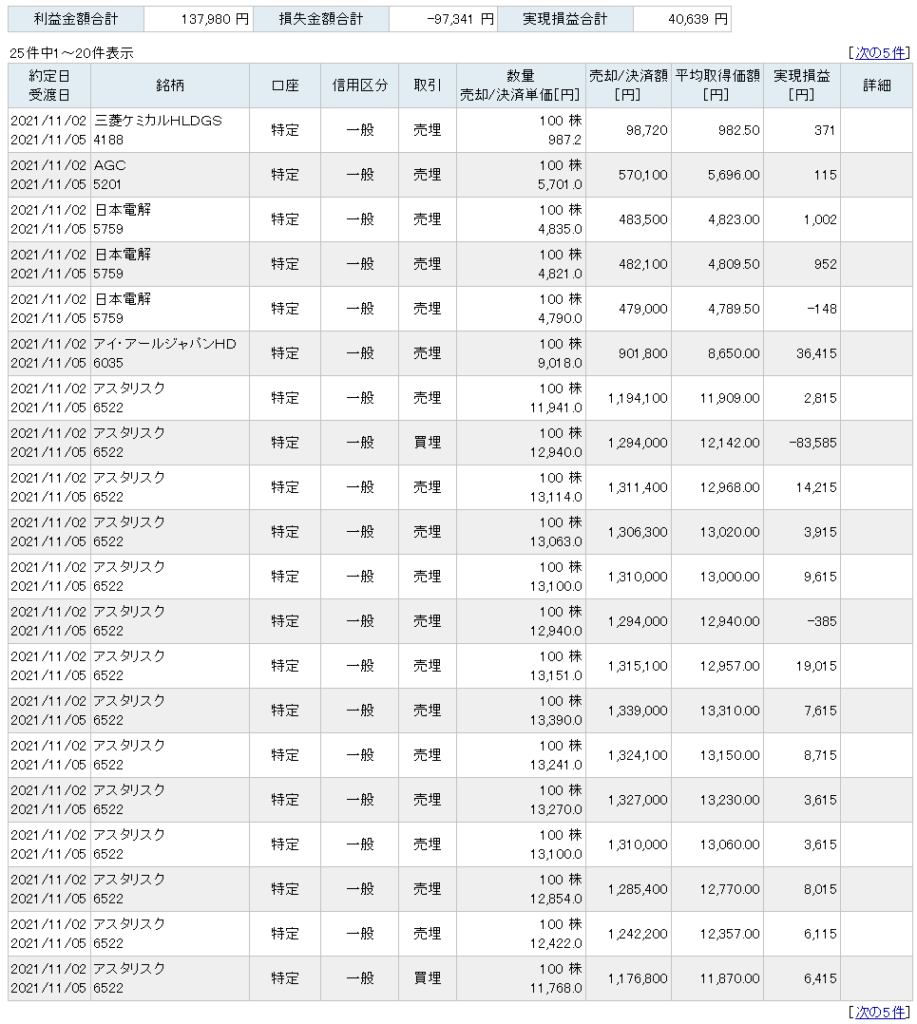This screenshot has width=917, height=1024.
Task: Click realized profit 36,415
Action: (x=816, y=353)
